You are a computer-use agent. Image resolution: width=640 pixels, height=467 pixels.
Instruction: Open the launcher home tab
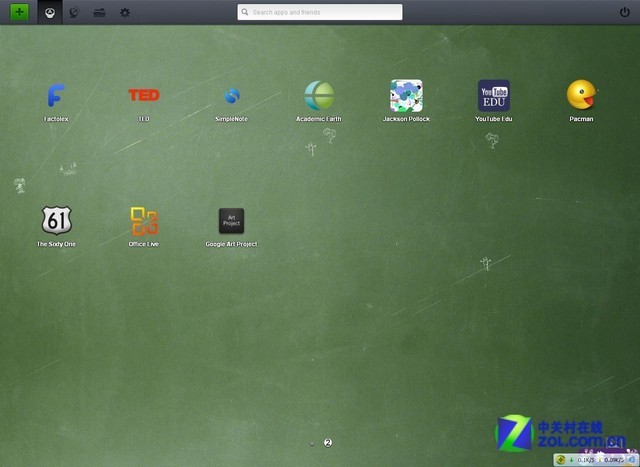(50, 12)
